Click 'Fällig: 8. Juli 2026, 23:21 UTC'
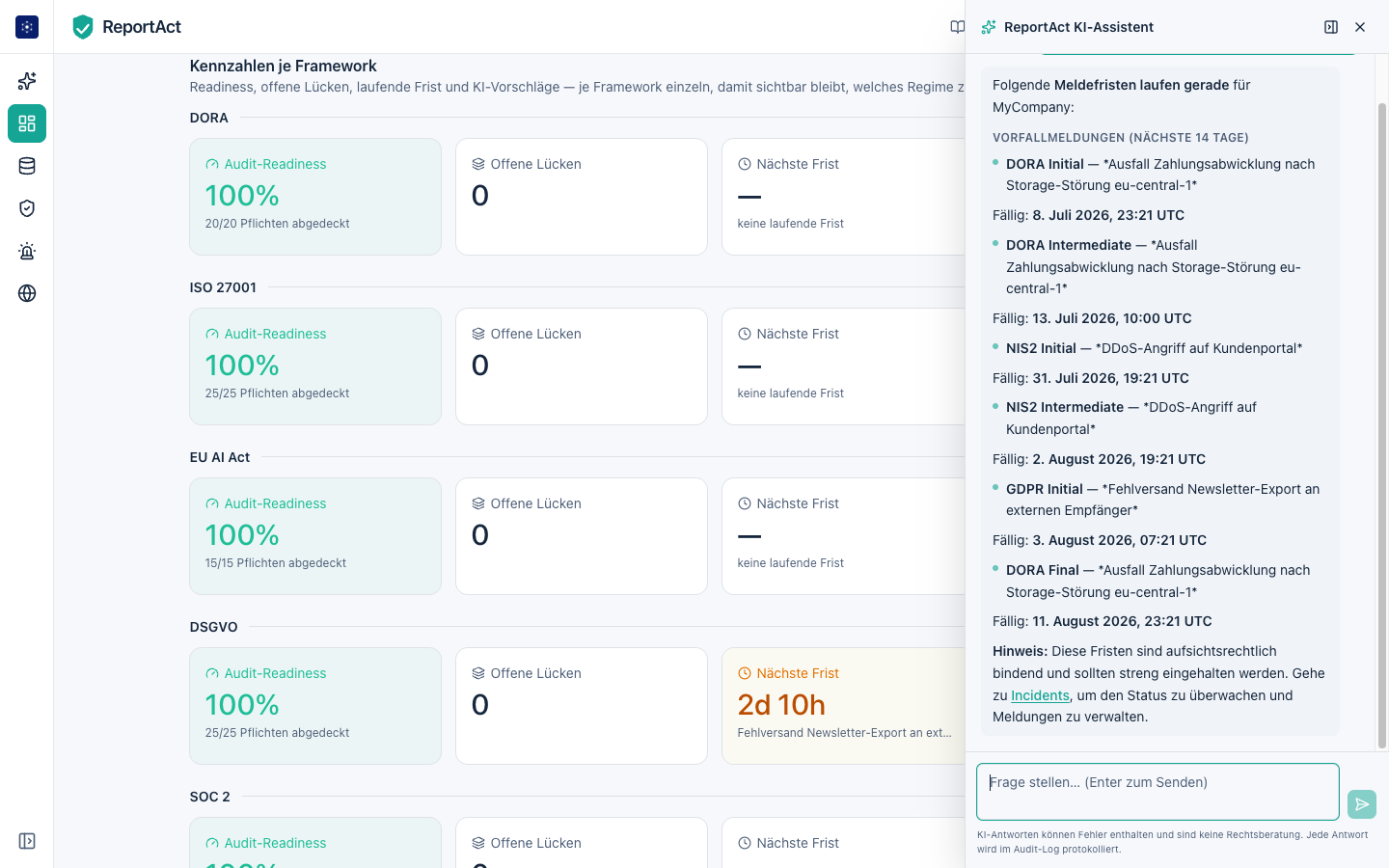 pos(1088,215)
